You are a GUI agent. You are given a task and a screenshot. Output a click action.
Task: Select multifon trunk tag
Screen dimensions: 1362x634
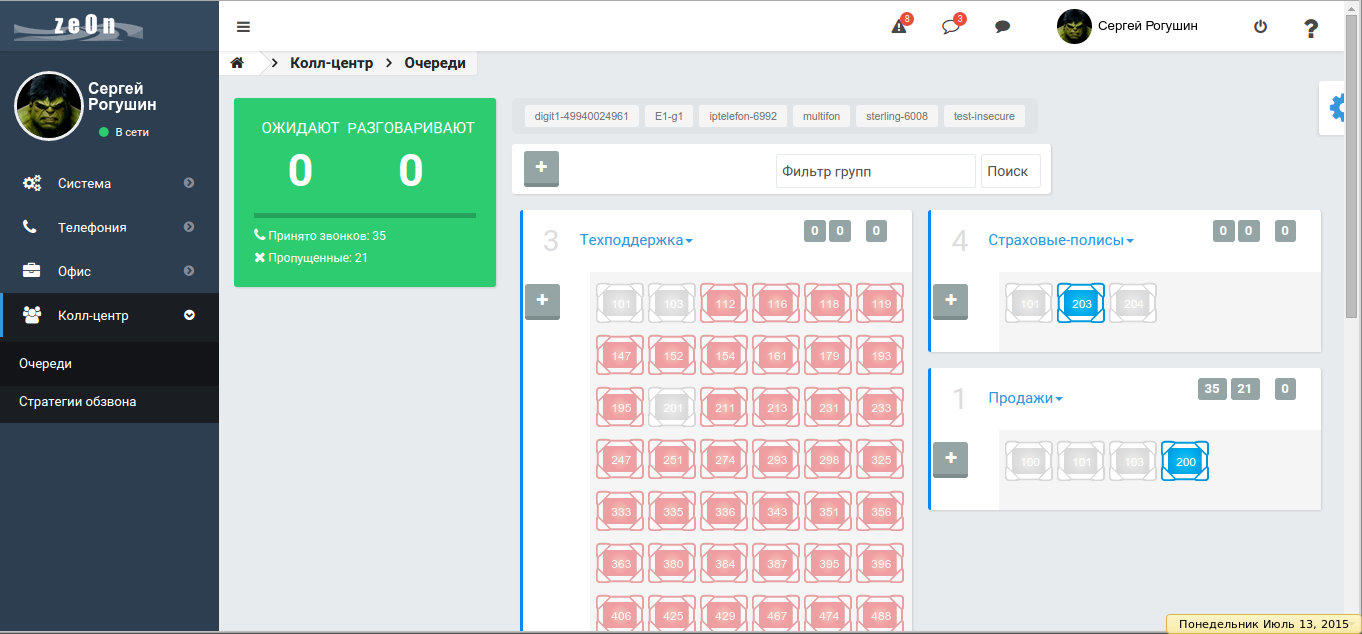[x=823, y=116]
